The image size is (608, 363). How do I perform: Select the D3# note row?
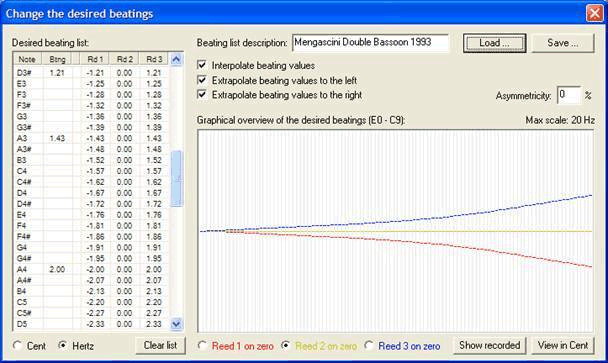pyautogui.click(x=91, y=73)
